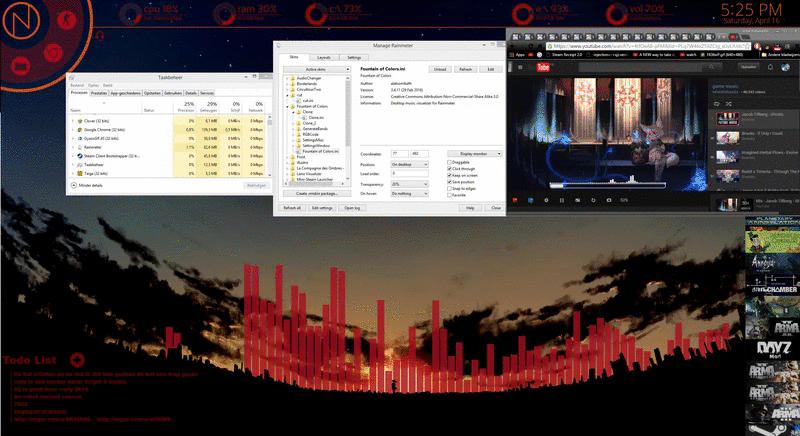Viewport: 800px width, 436px height.
Task: Open the YouTube notifications bell
Action: [x=770, y=67]
